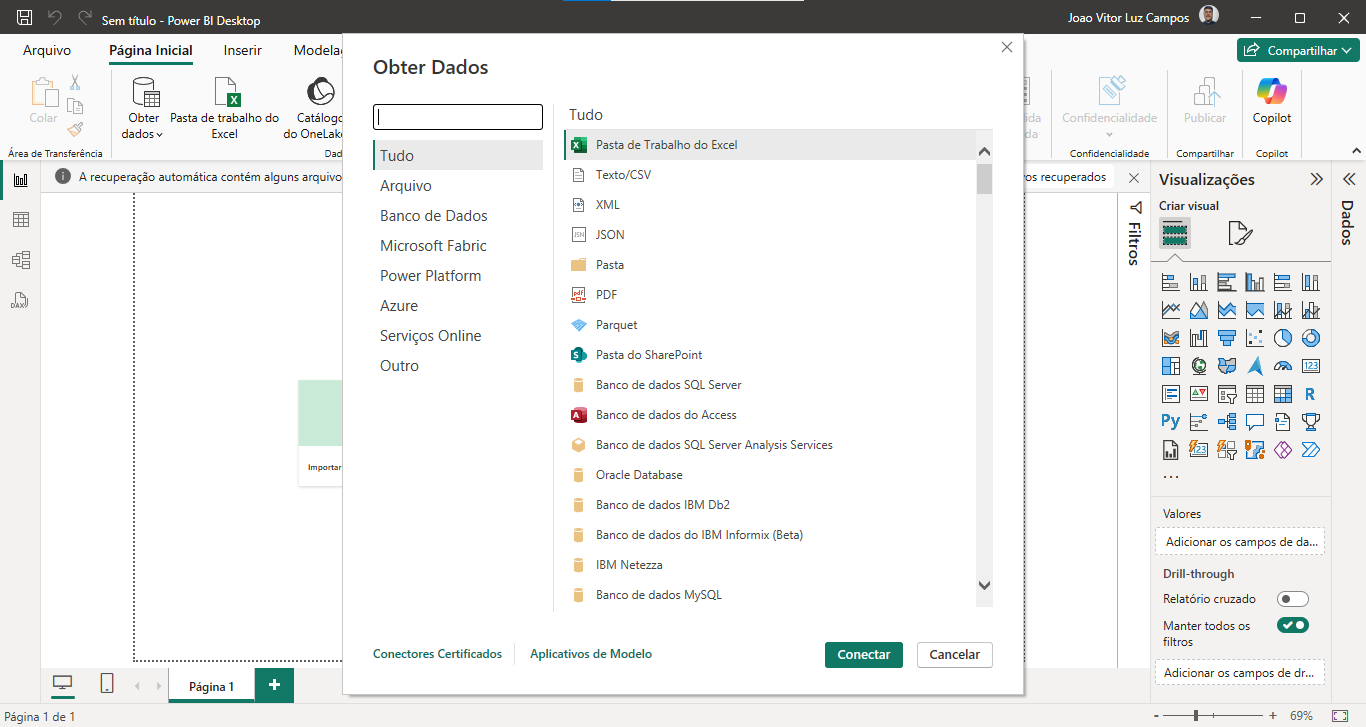
Task: Click the Pasta de trabalho do Excel ribbon button
Action: pos(225,109)
